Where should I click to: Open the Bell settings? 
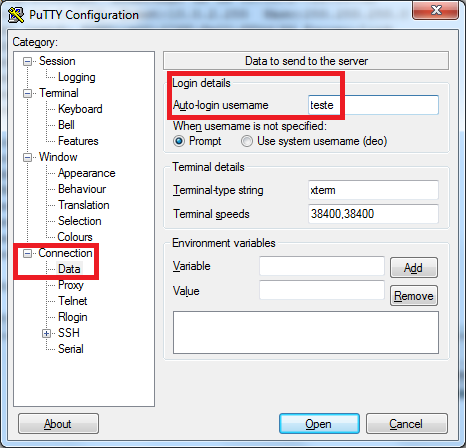click(66, 125)
